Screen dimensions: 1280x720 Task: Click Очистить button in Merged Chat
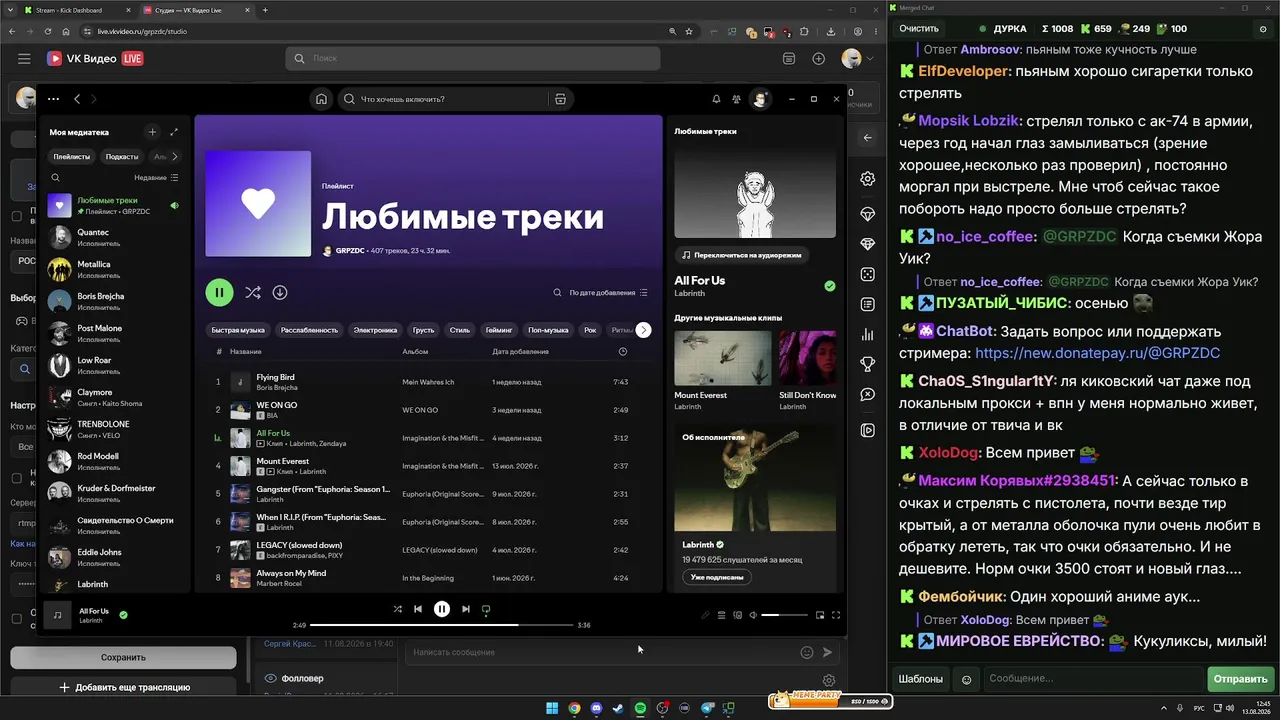(x=919, y=29)
